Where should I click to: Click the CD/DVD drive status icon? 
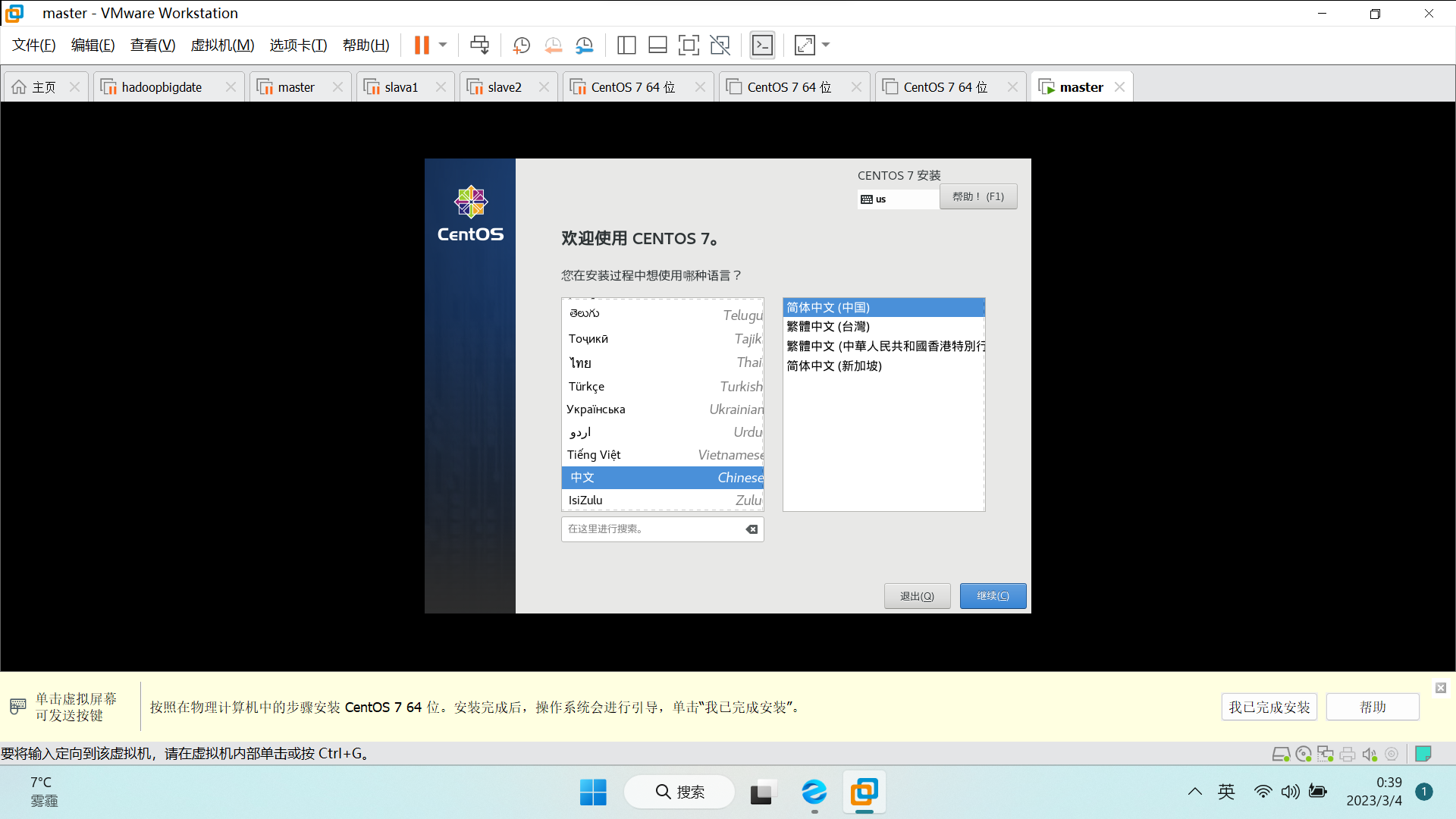coord(1304,754)
